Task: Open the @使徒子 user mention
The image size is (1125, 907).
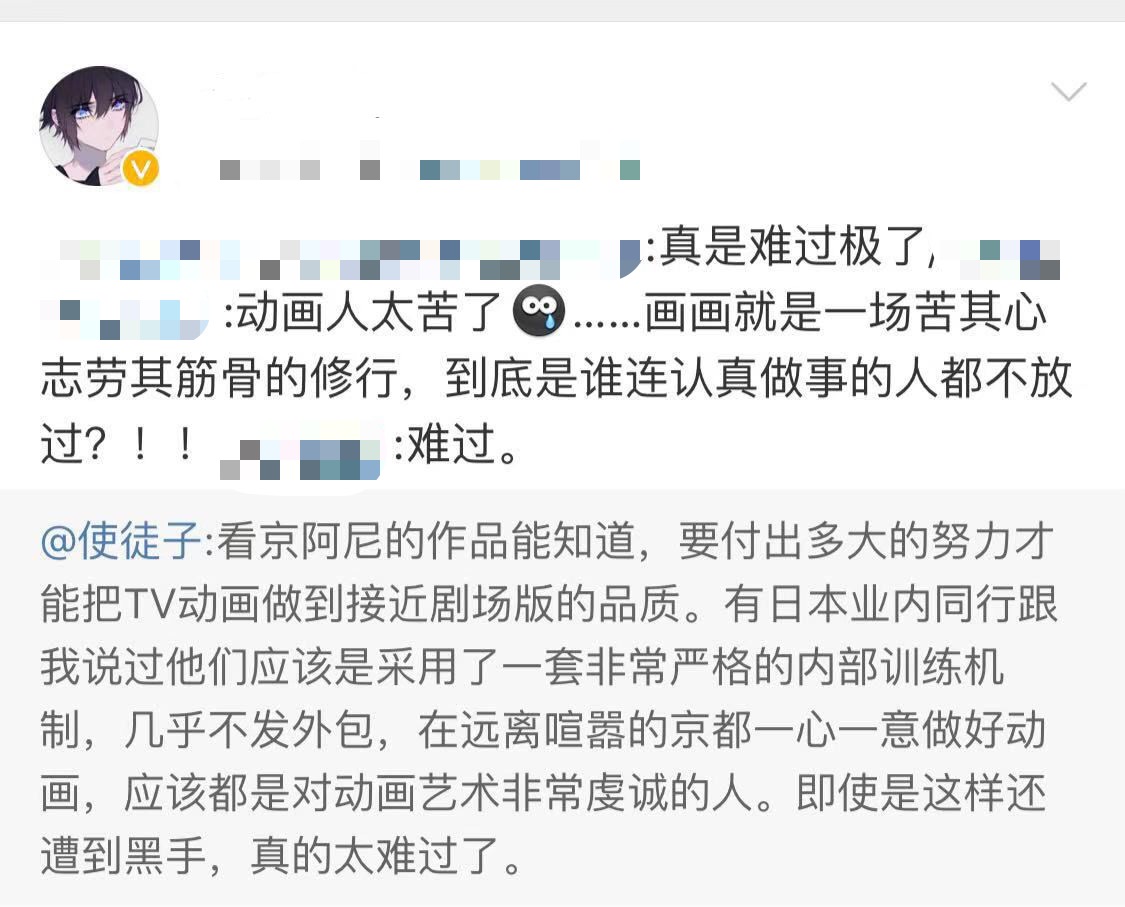Action: (121, 541)
